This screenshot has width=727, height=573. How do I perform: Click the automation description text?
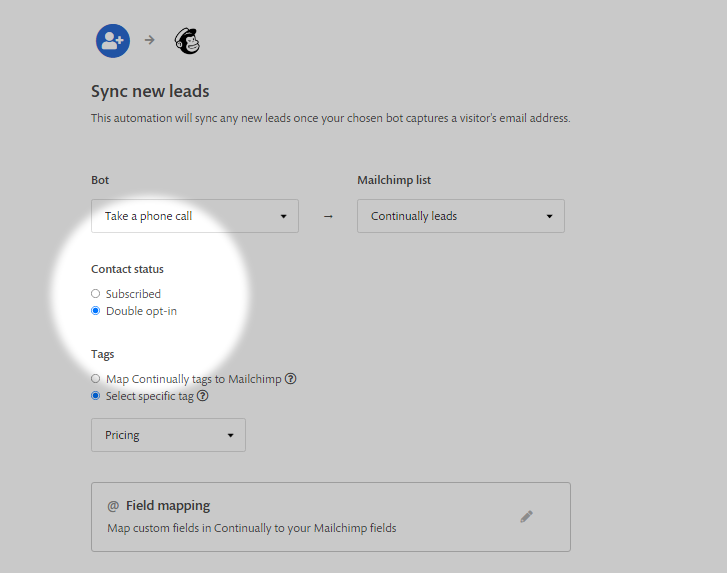point(331,118)
